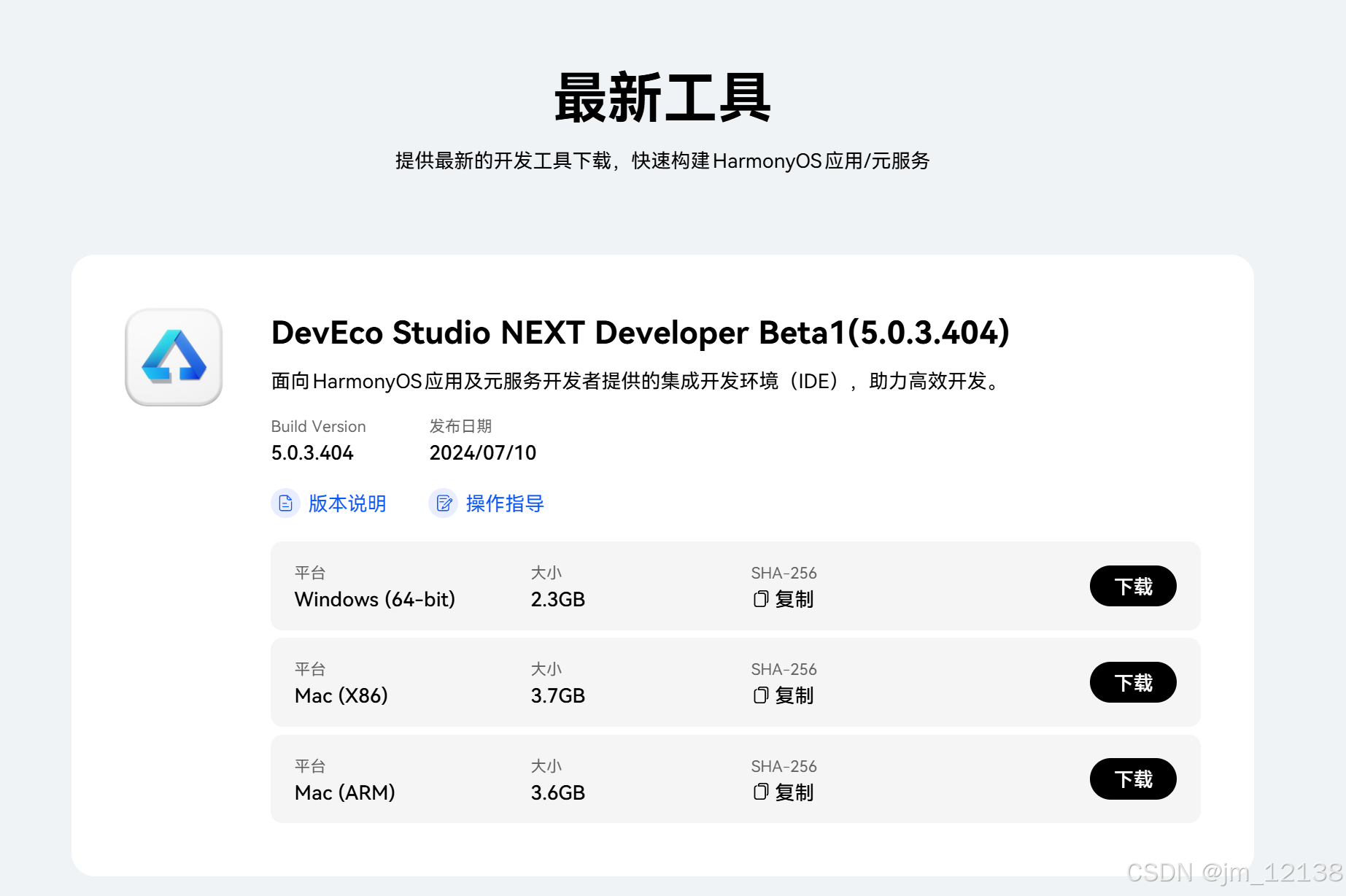Click the SHA-256 label in Windows (64-bit) row
Screen dimensions: 1346x896
[x=784, y=573]
